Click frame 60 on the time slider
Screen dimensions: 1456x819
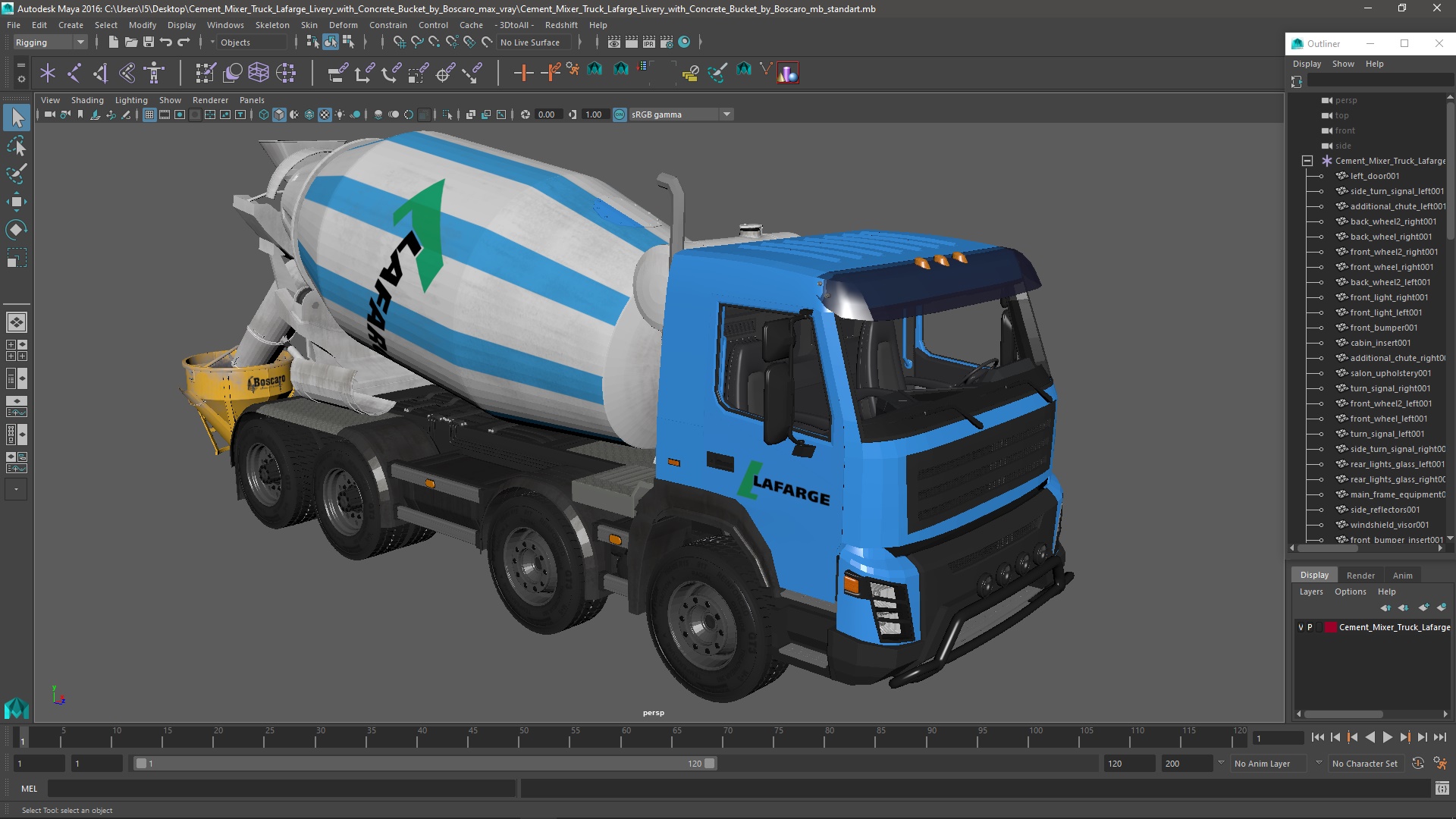(626, 736)
